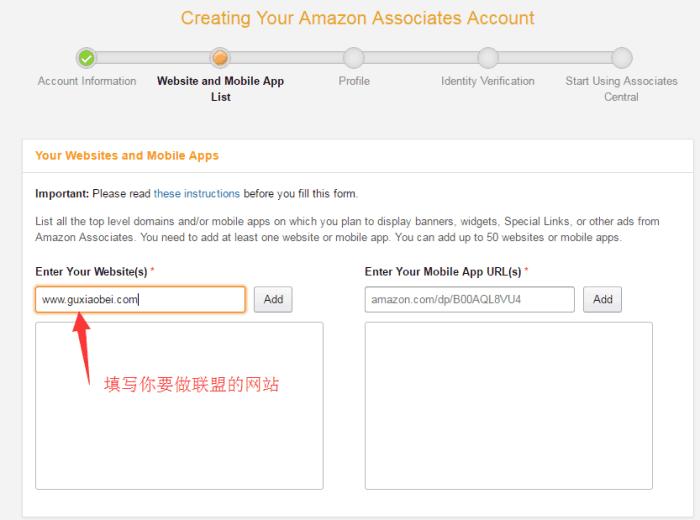Go to the Identity Verification step label
Viewport: 700px width, 520px height.
pyautogui.click(x=488, y=81)
